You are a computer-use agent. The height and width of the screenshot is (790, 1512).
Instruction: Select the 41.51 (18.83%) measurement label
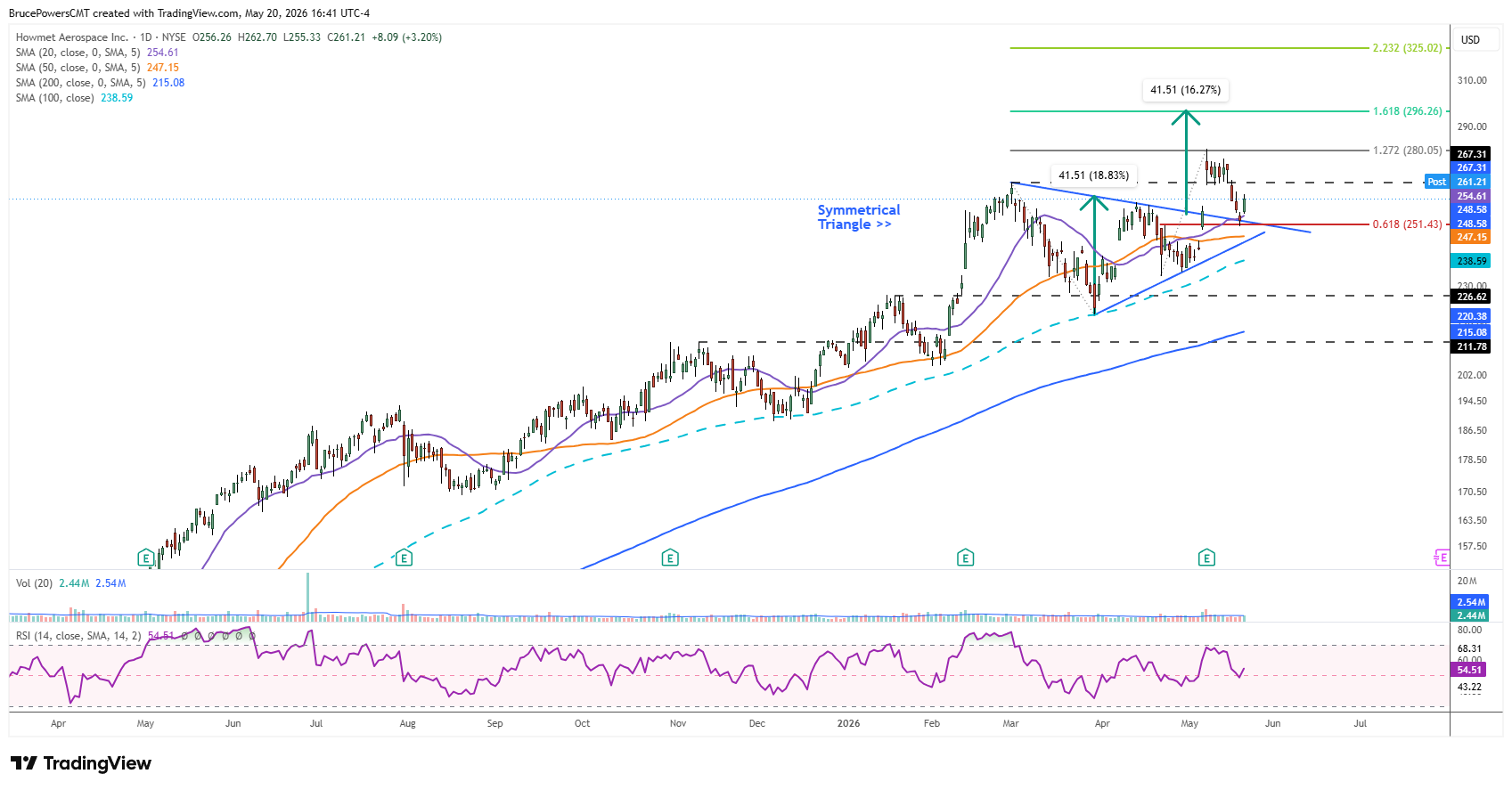[x=1093, y=175]
